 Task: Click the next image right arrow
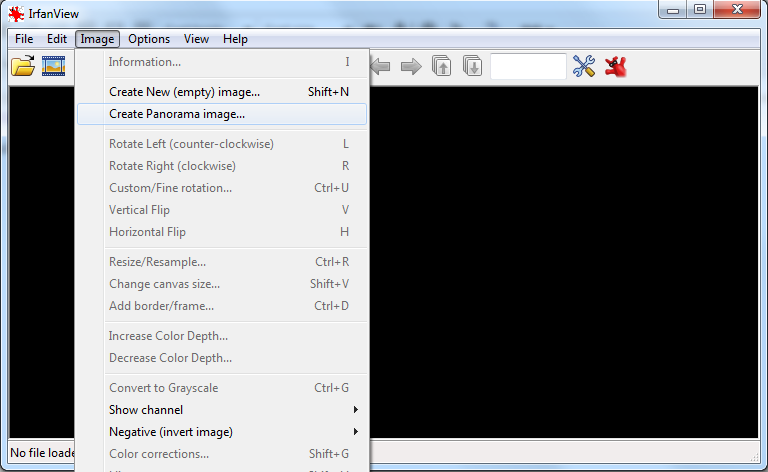point(410,67)
